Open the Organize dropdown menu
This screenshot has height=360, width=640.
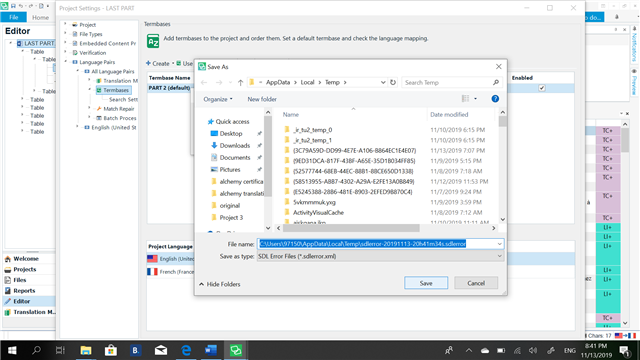(x=218, y=99)
